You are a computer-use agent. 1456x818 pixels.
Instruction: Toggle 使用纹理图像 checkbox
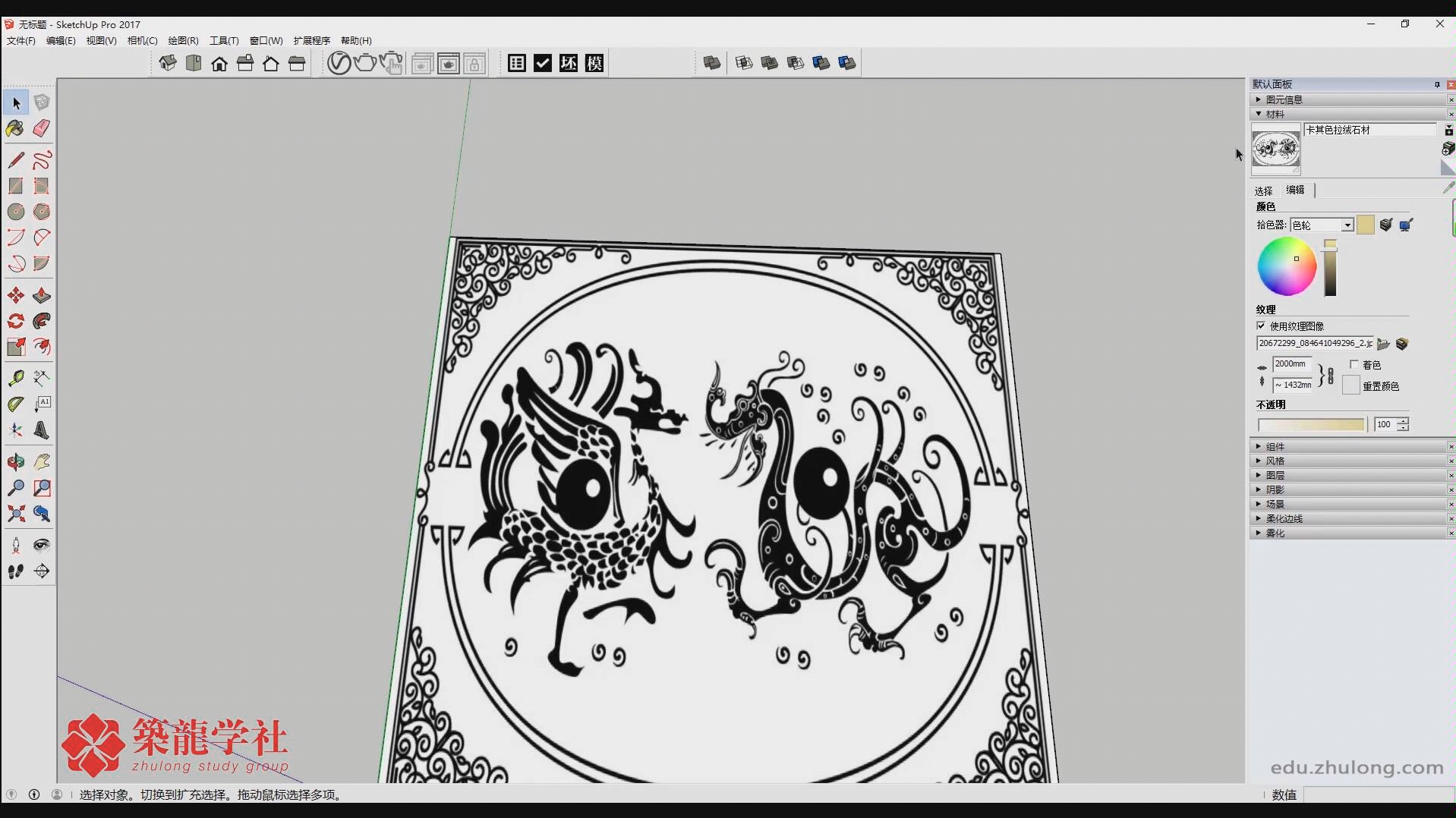point(1261,326)
